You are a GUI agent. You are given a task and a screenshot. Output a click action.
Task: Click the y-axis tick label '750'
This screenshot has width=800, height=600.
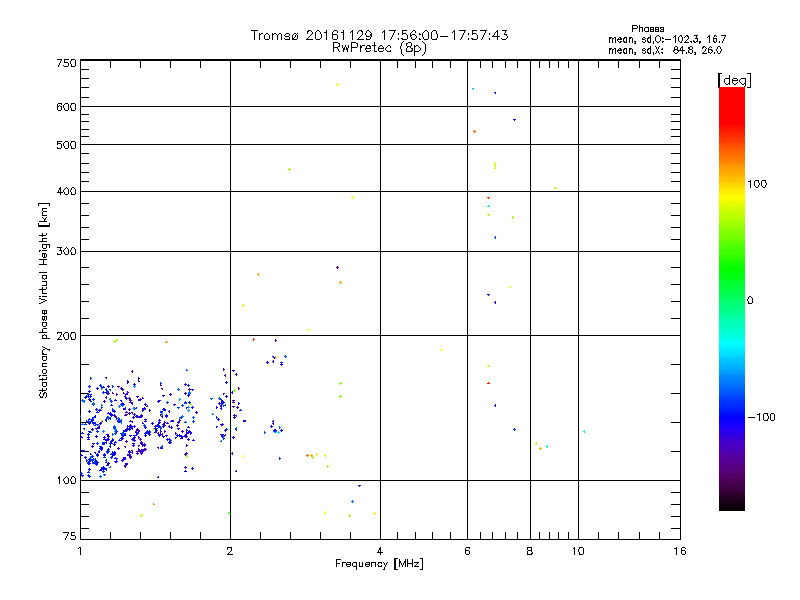tap(66, 63)
